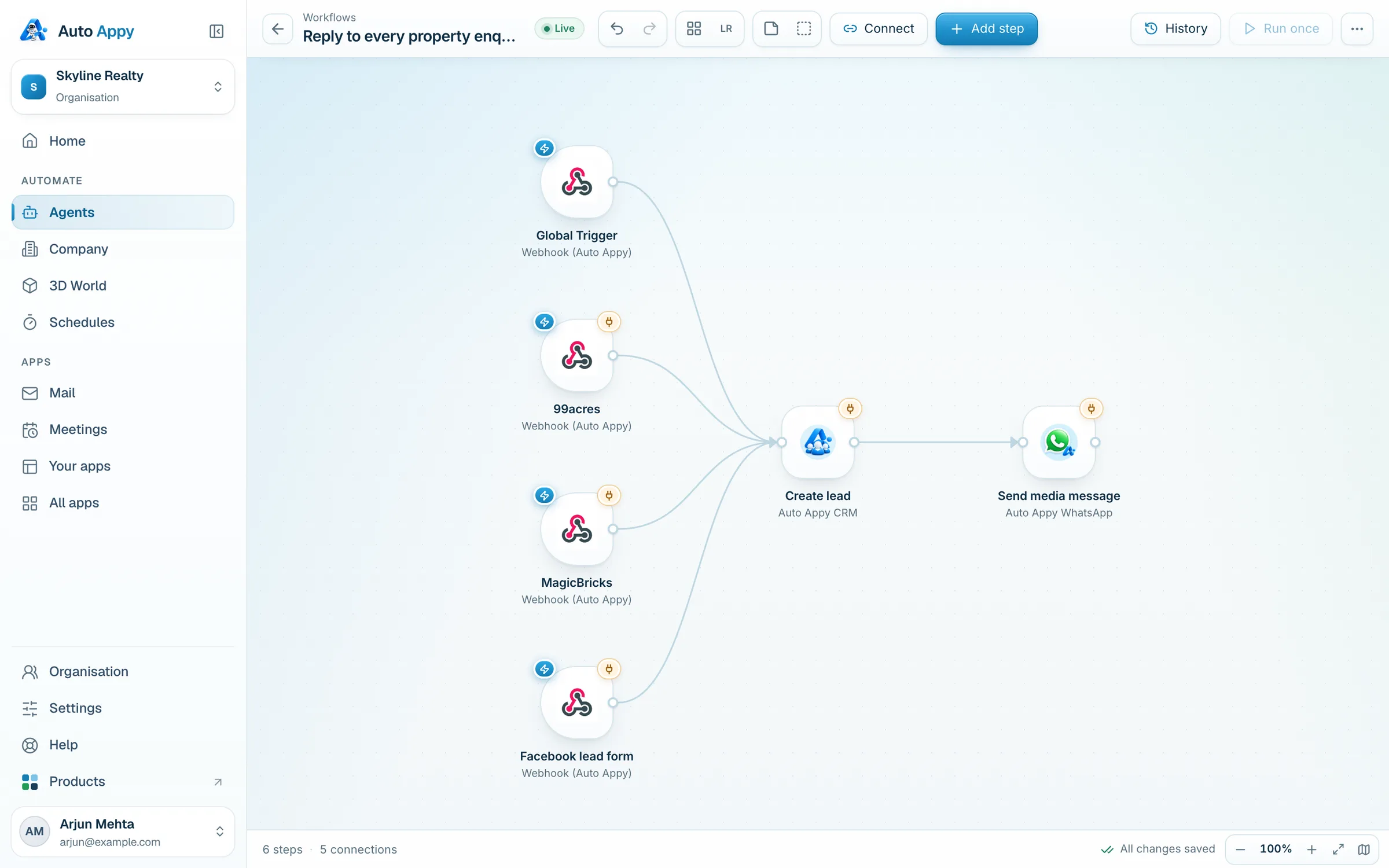Zoom in with the plus button
The width and height of the screenshot is (1389, 868).
point(1311,849)
